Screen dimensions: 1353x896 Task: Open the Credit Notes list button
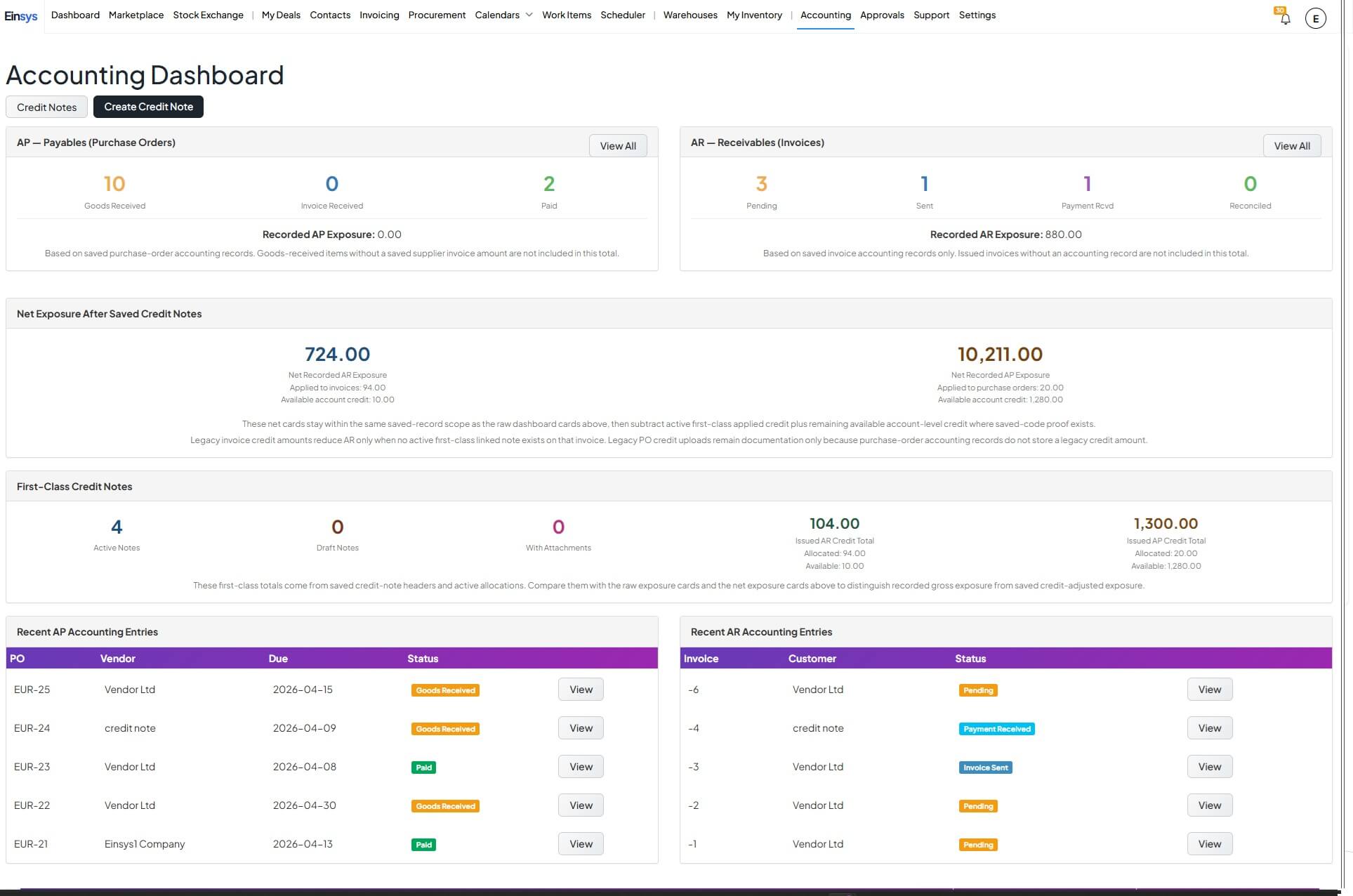tap(46, 107)
